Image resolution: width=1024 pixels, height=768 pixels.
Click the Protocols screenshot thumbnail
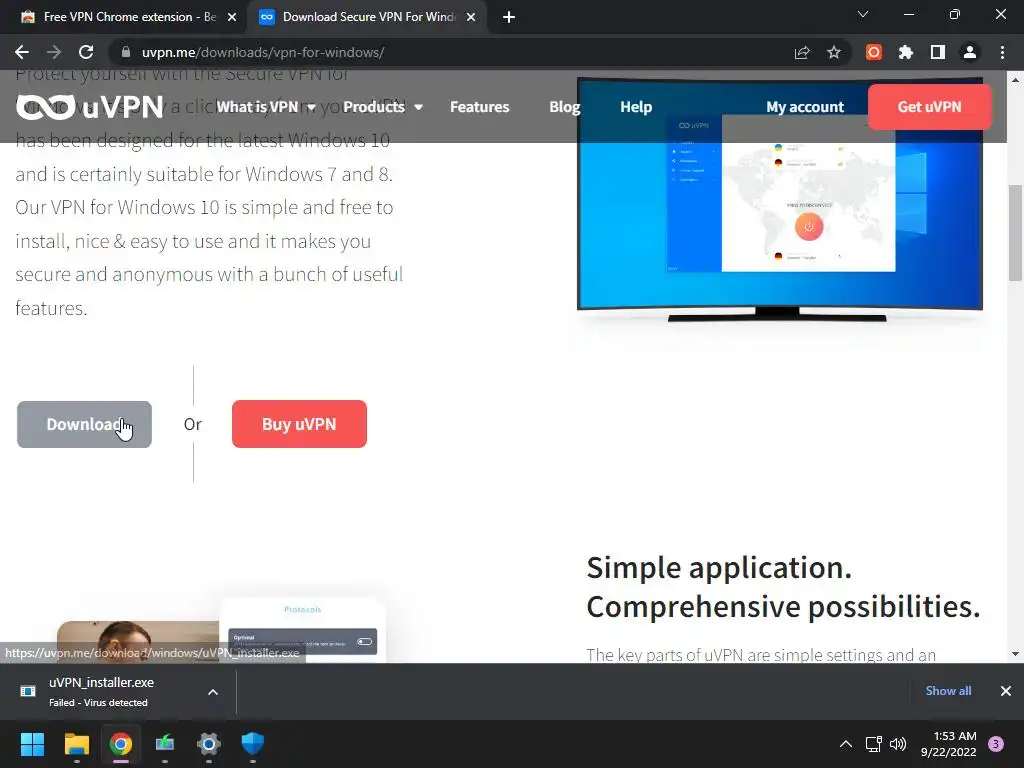[x=302, y=630]
